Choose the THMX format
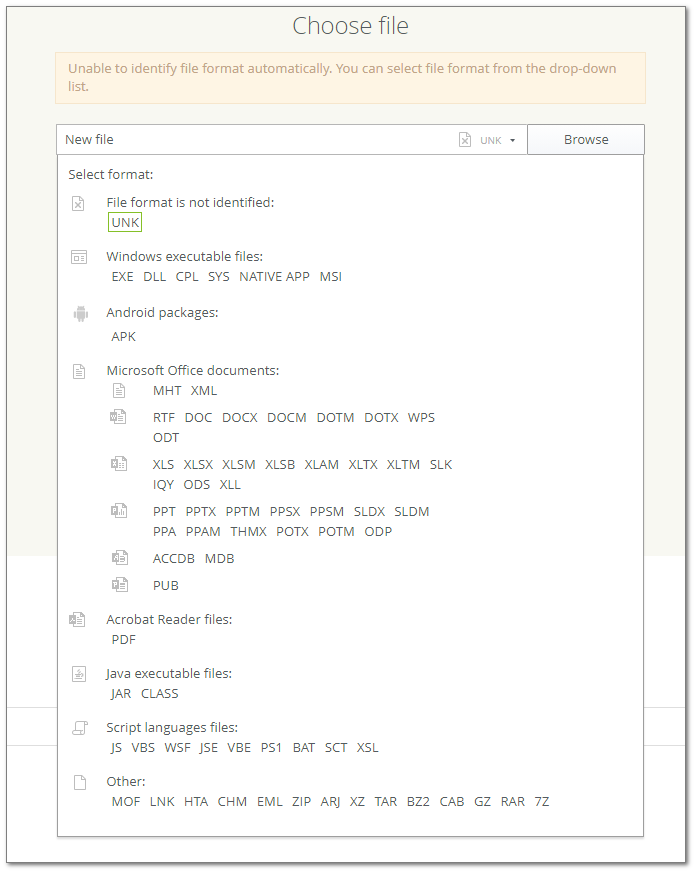 [x=248, y=531]
